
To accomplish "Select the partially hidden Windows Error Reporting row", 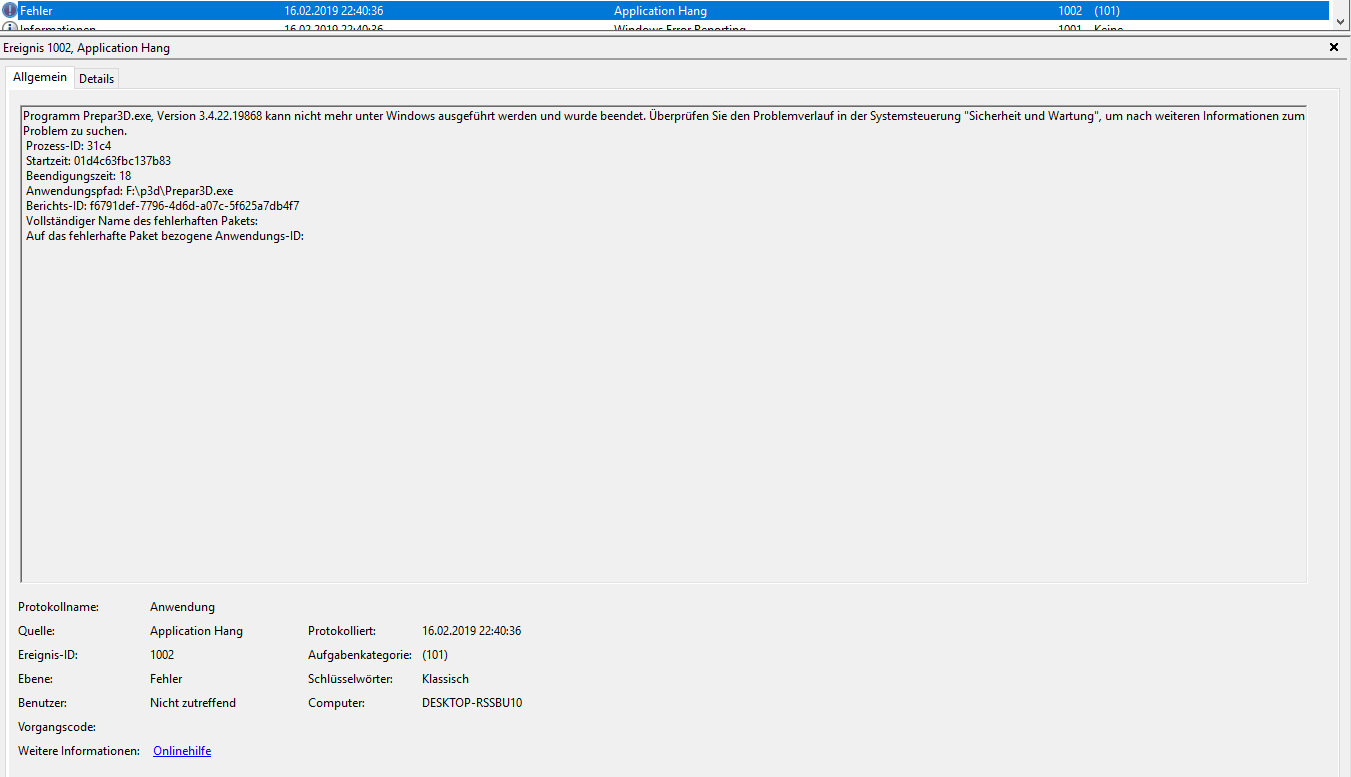I will (679, 29).
